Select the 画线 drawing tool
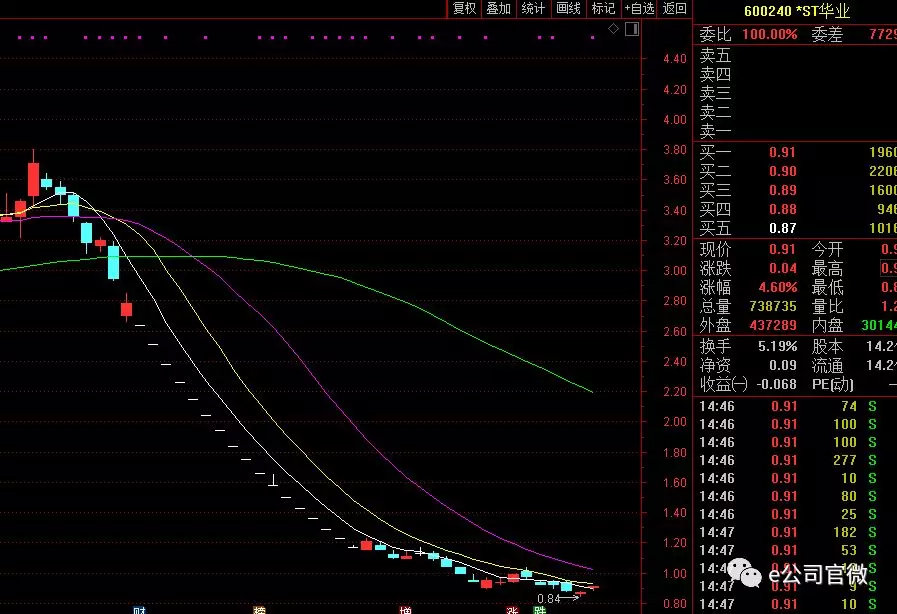The height and width of the screenshot is (614, 897). coord(568,9)
